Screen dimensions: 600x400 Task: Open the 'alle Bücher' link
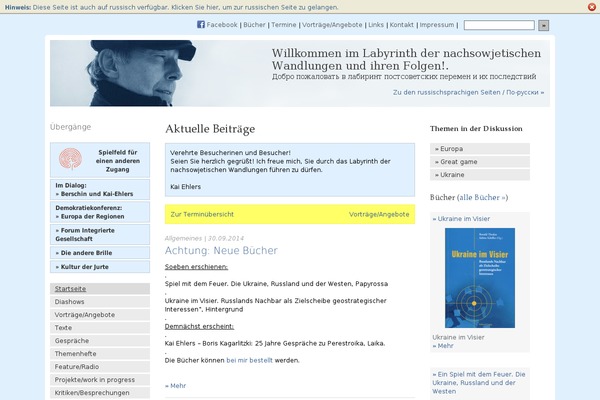pos(482,198)
